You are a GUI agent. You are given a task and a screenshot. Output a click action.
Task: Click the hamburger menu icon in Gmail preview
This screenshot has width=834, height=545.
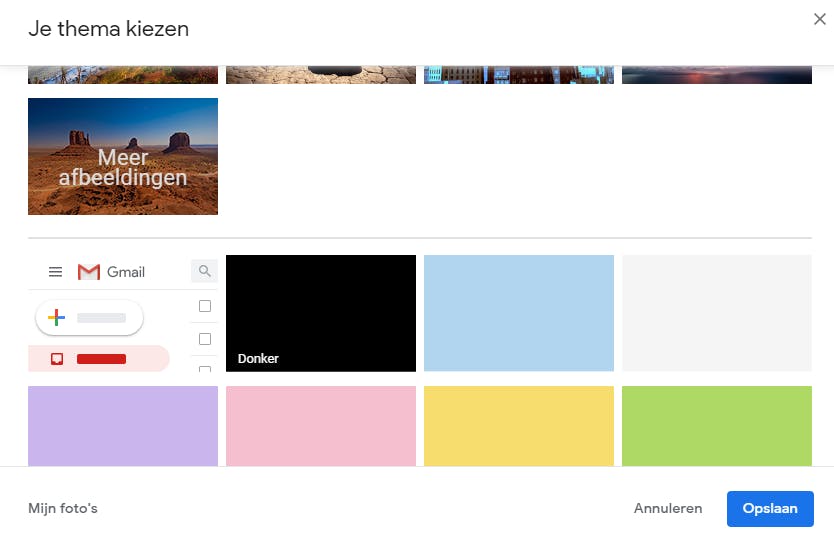(x=55, y=272)
